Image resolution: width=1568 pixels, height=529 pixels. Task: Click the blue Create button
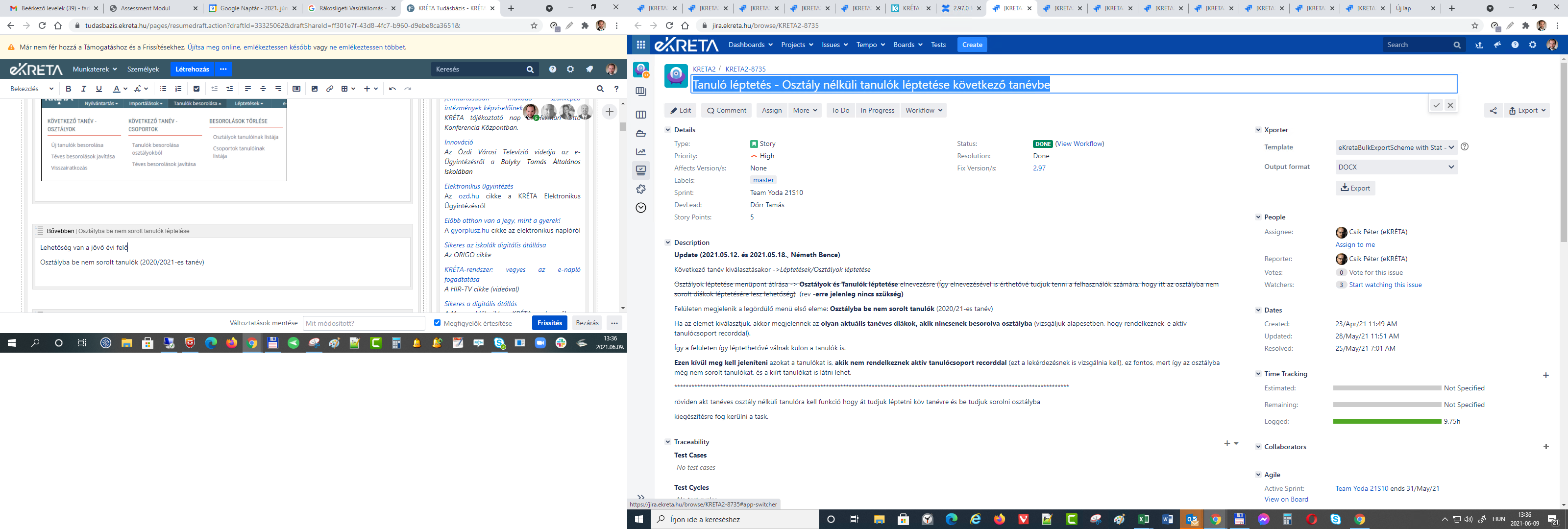[x=972, y=45]
